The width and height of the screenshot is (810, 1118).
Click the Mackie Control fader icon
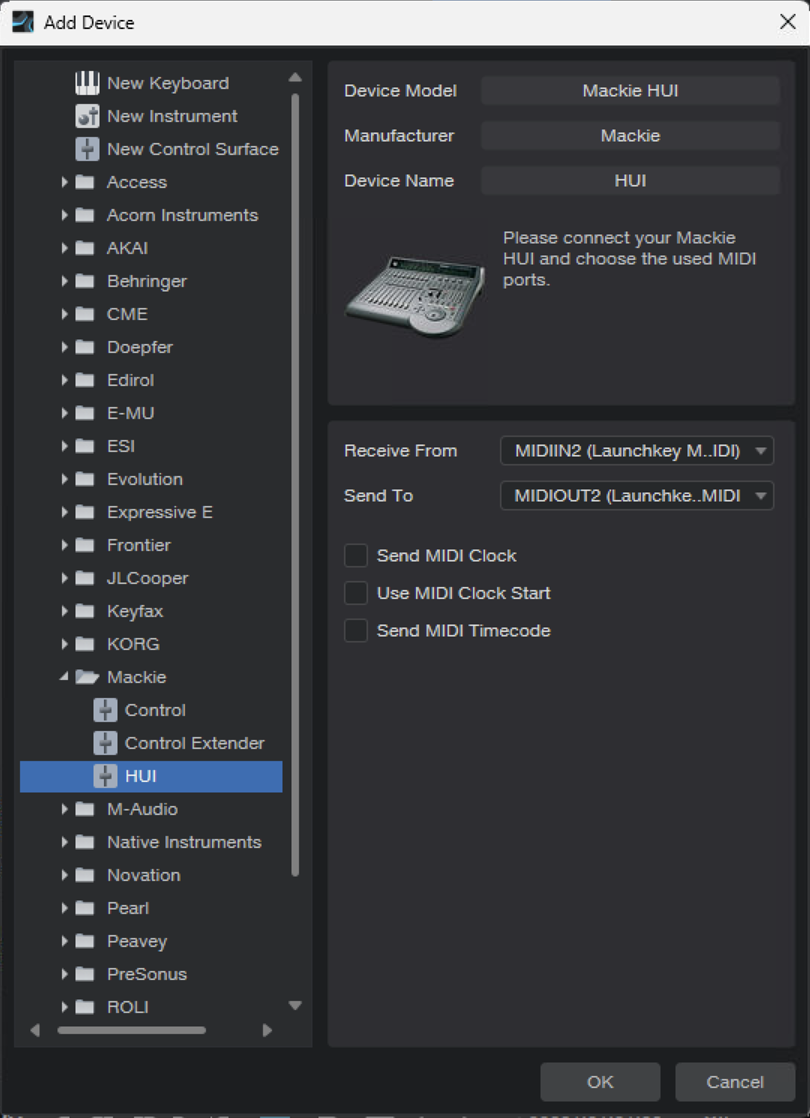pyautogui.click(x=105, y=710)
